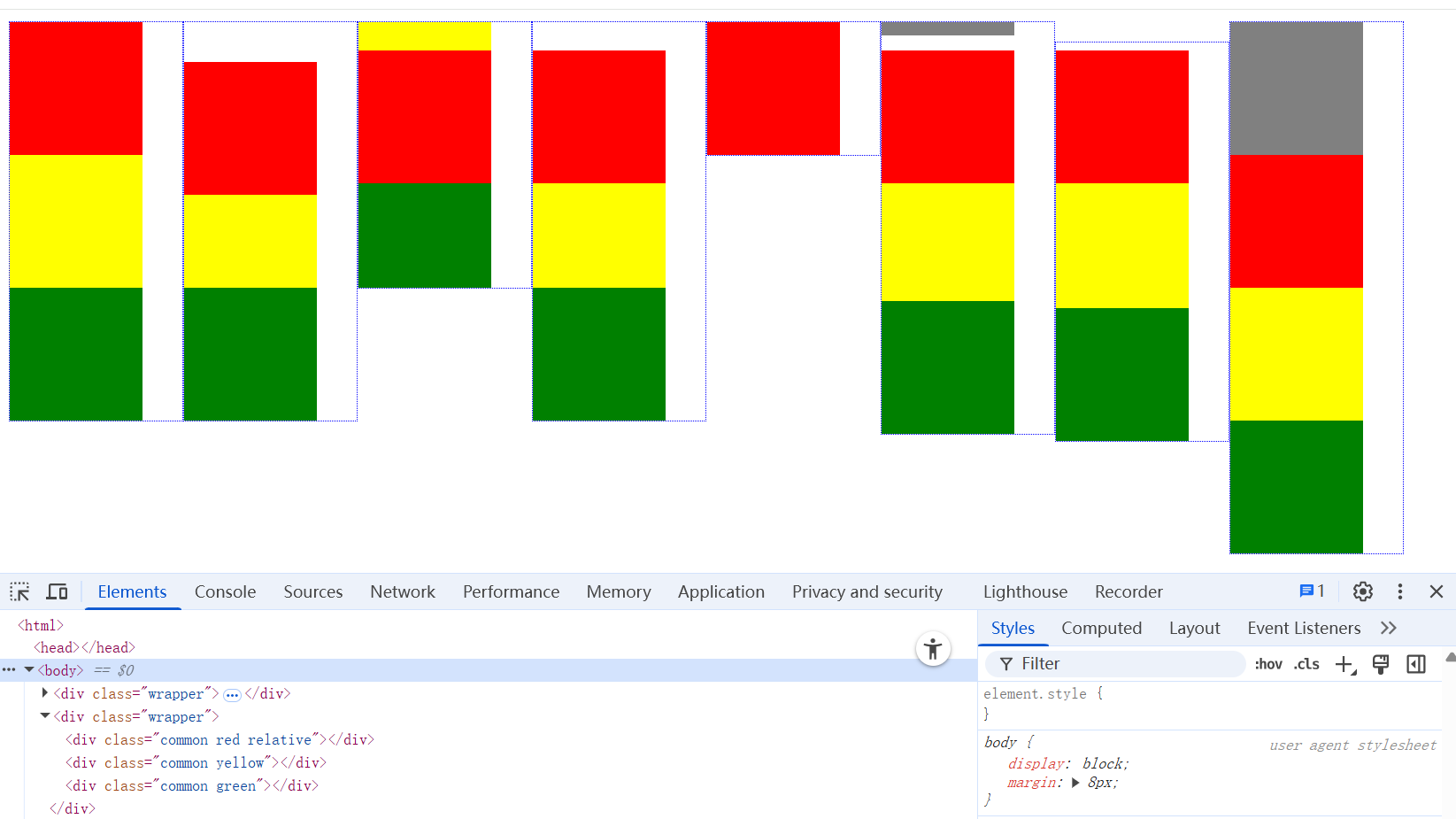Toggle the computed styles sidebar icon
Viewport: 1456px width, 819px height.
[1416, 664]
